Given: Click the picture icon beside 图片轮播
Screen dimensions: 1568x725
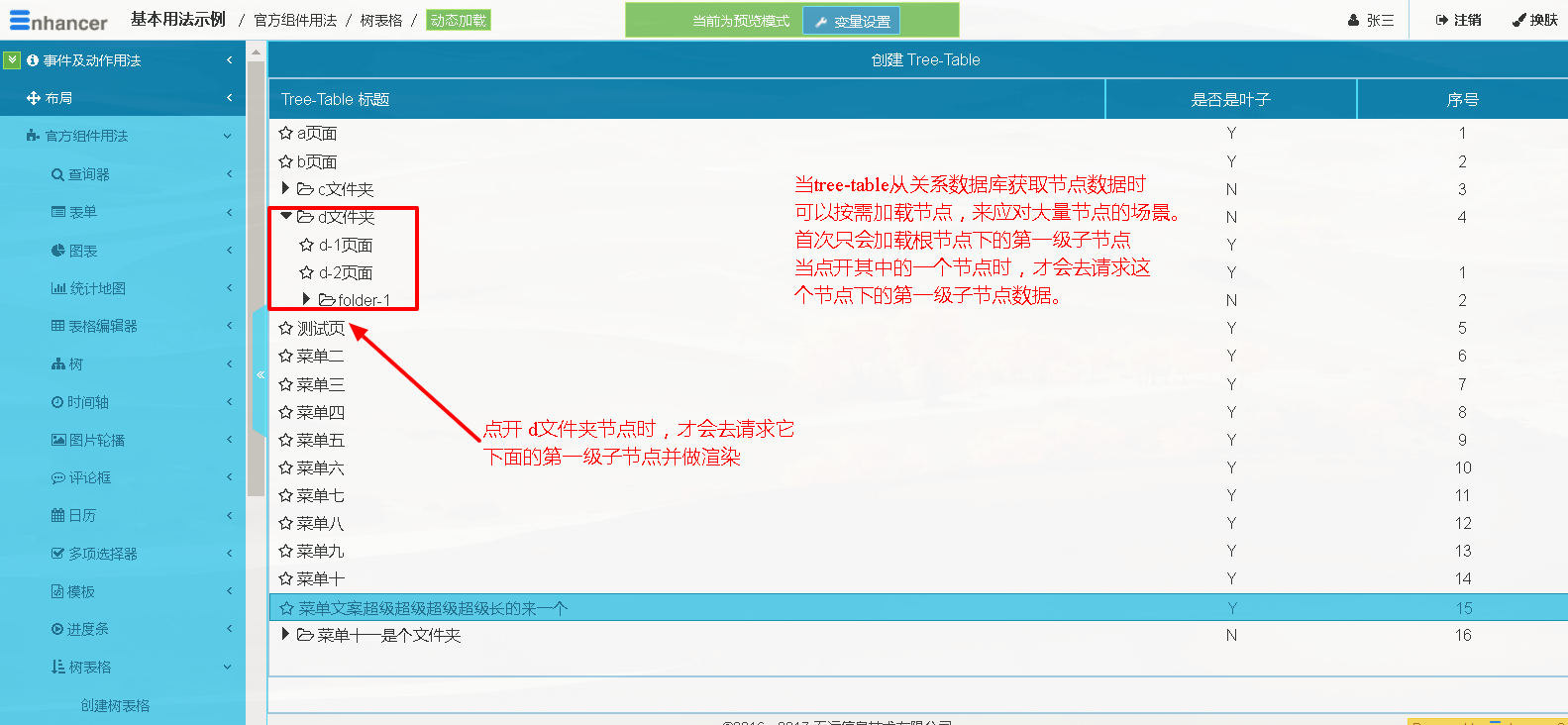Looking at the screenshot, I should click(x=58, y=440).
